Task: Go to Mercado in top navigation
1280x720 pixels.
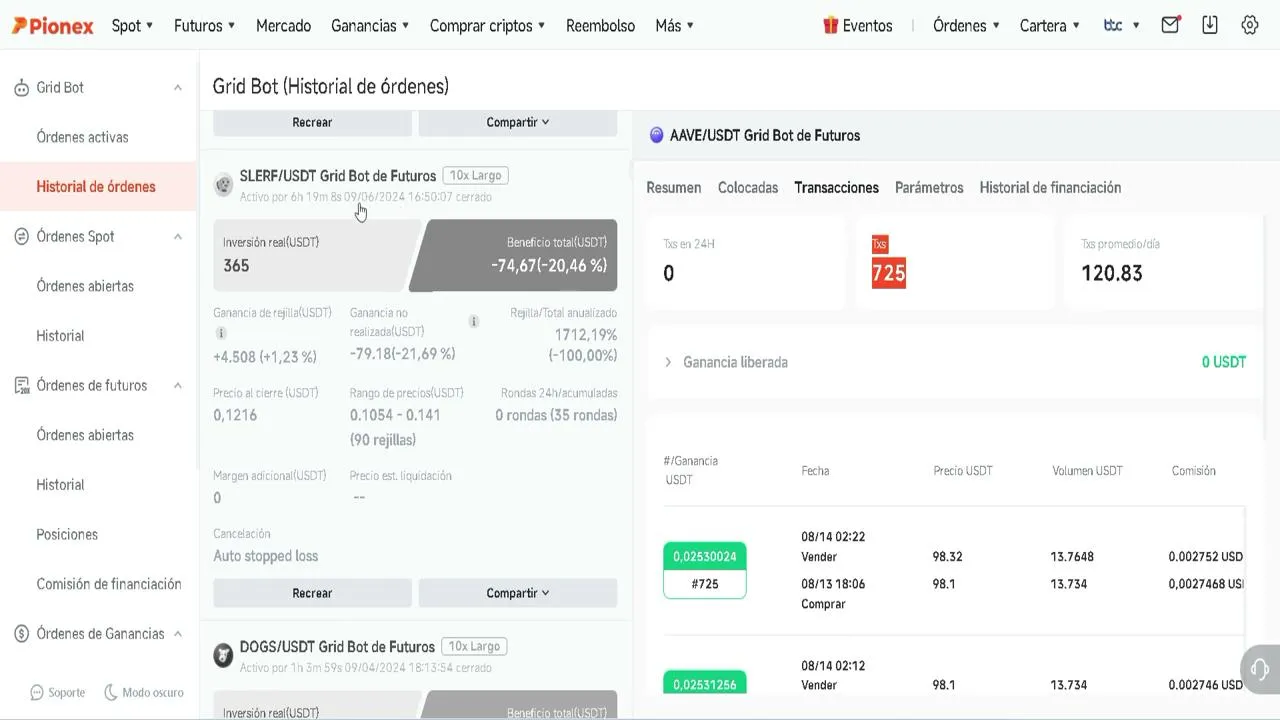Action: coord(283,26)
